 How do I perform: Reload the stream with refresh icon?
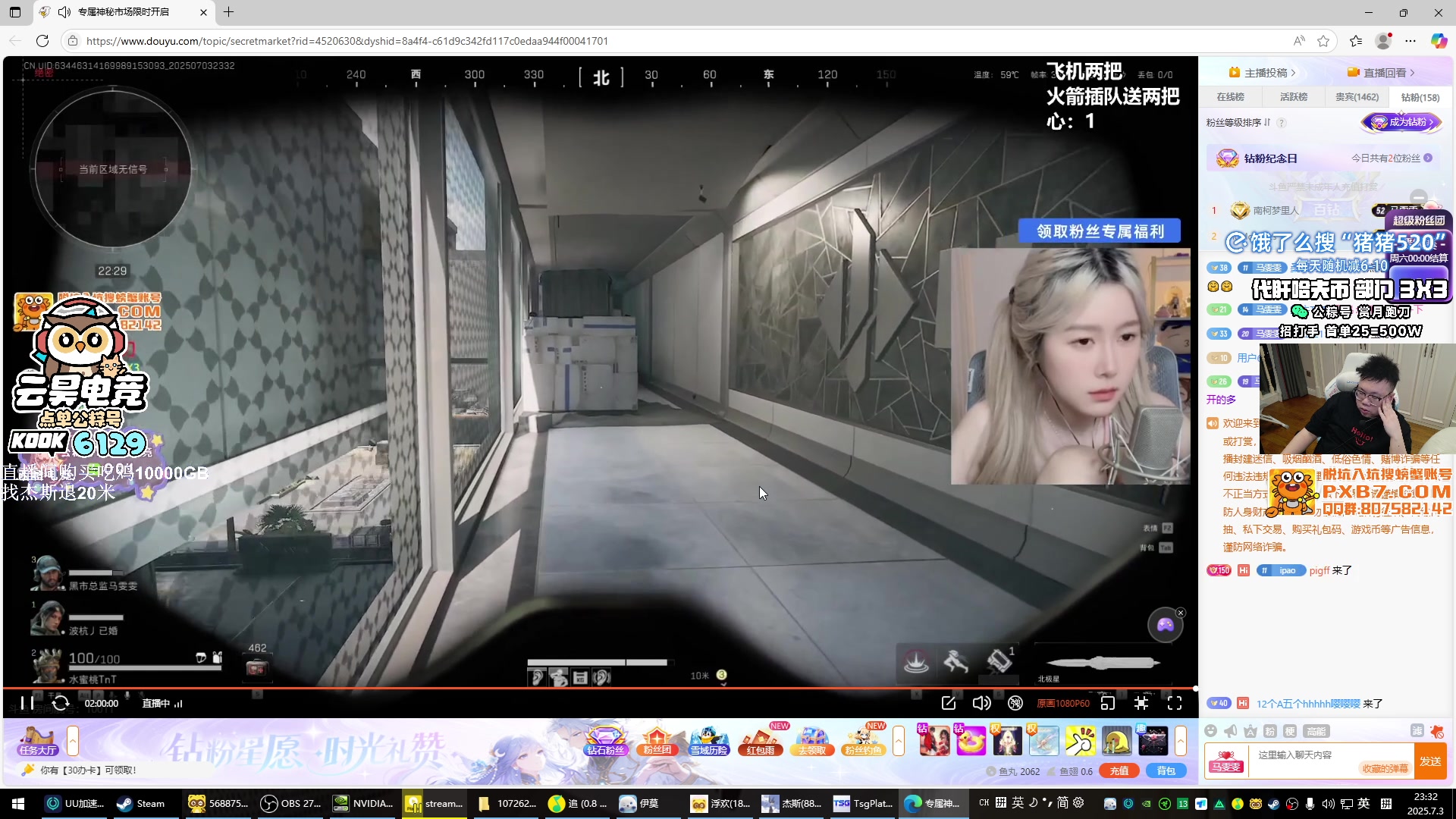61,703
